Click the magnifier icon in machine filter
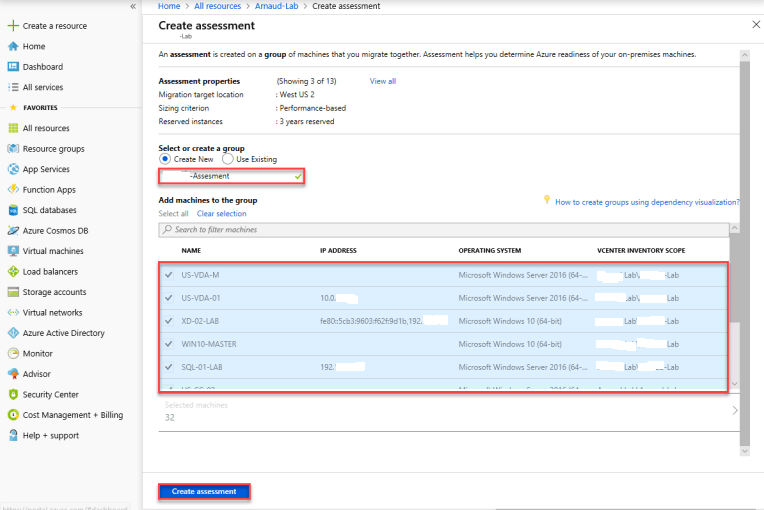764x510 pixels. (167, 229)
